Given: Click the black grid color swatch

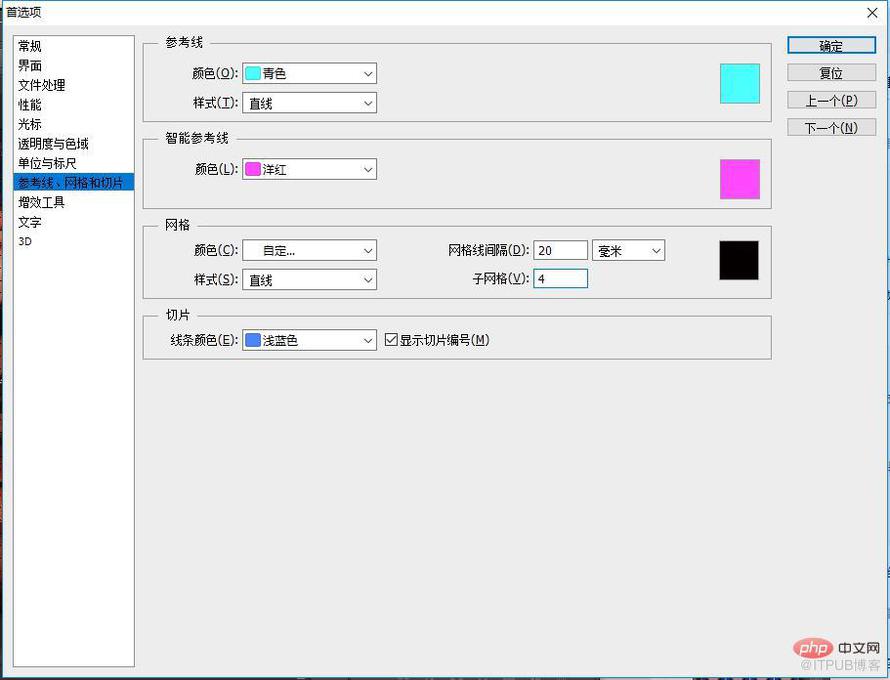Looking at the screenshot, I should click(x=739, y=260).
